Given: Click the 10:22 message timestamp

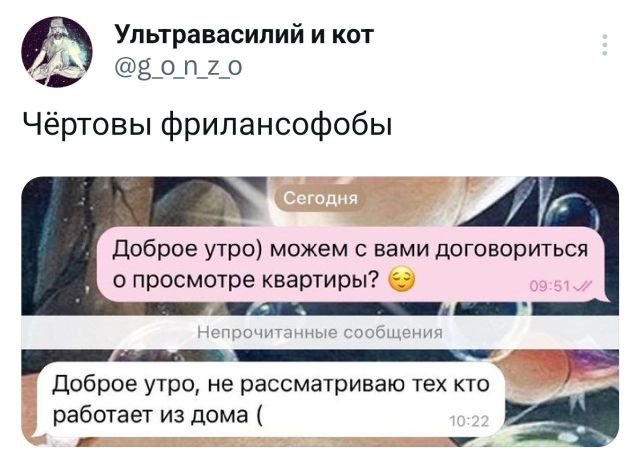Looking at the screenshot, I should (469, 422).
